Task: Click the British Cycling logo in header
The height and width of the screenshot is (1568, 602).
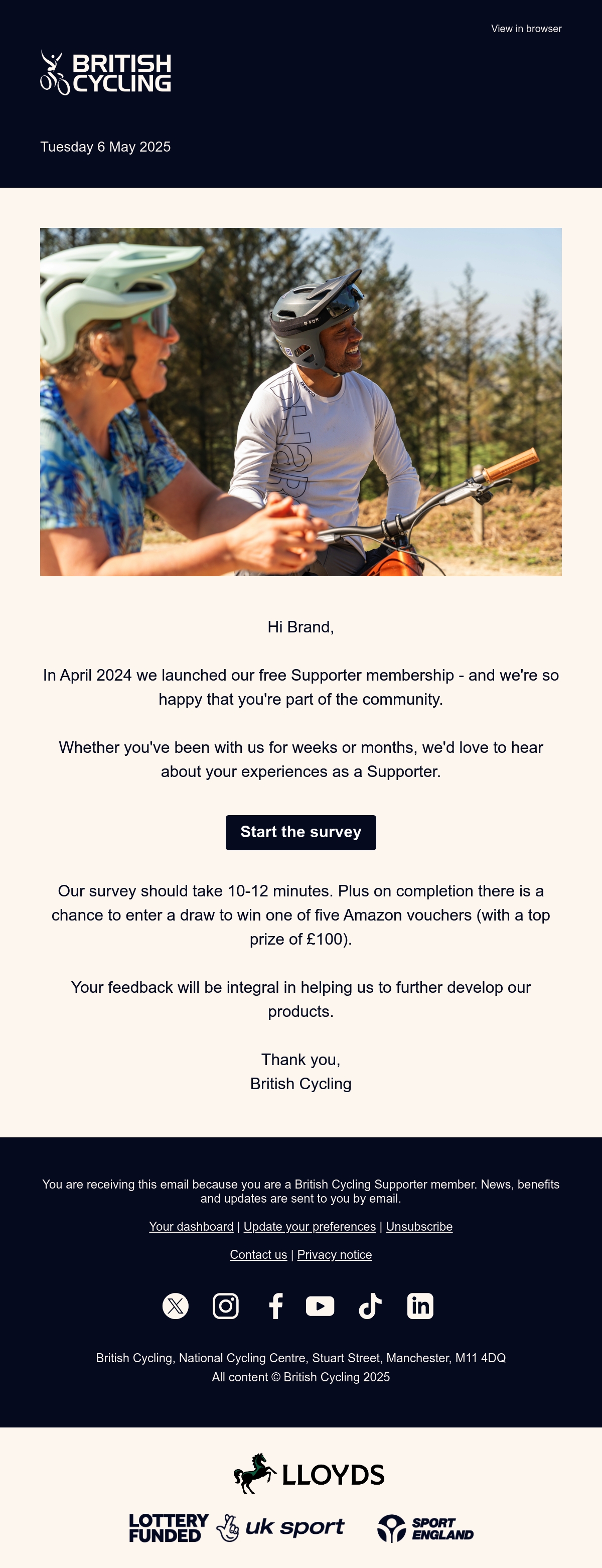Action: point(106,73)
